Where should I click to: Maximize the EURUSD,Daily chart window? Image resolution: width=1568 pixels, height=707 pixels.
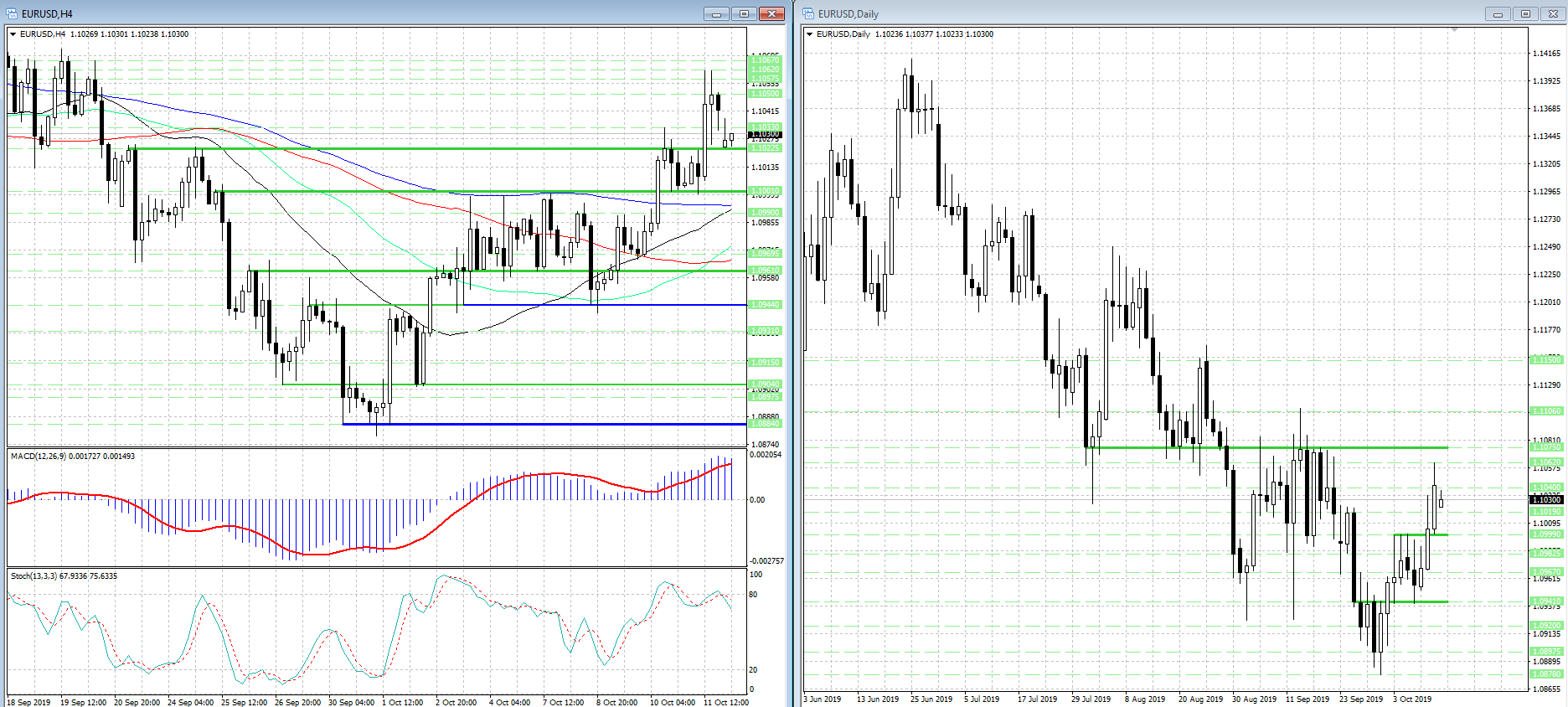tap(1525, 13)
